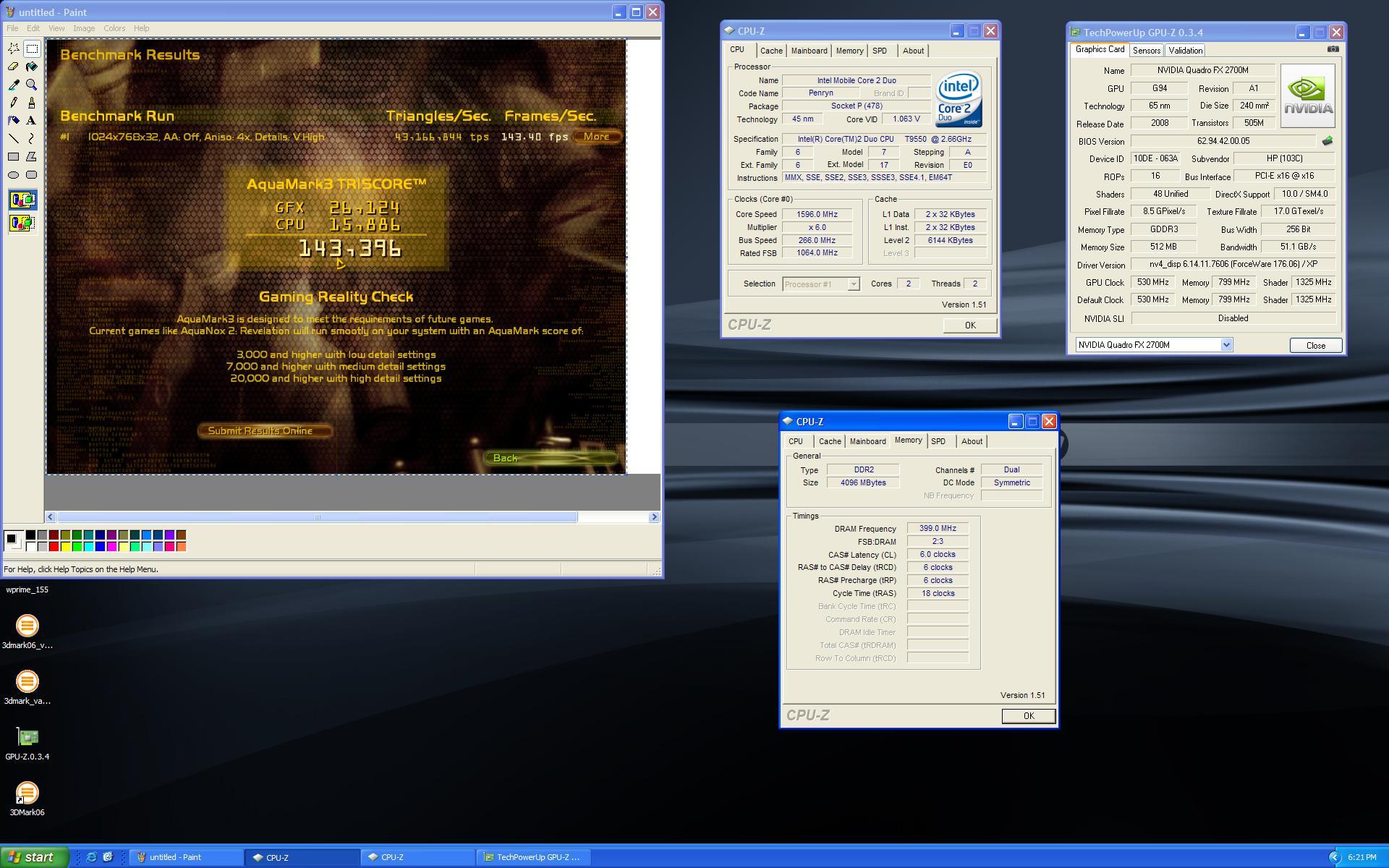Pick the Line tool in Paint
This screenshot has width=1389, height=868.
click(x=14, y=138)
